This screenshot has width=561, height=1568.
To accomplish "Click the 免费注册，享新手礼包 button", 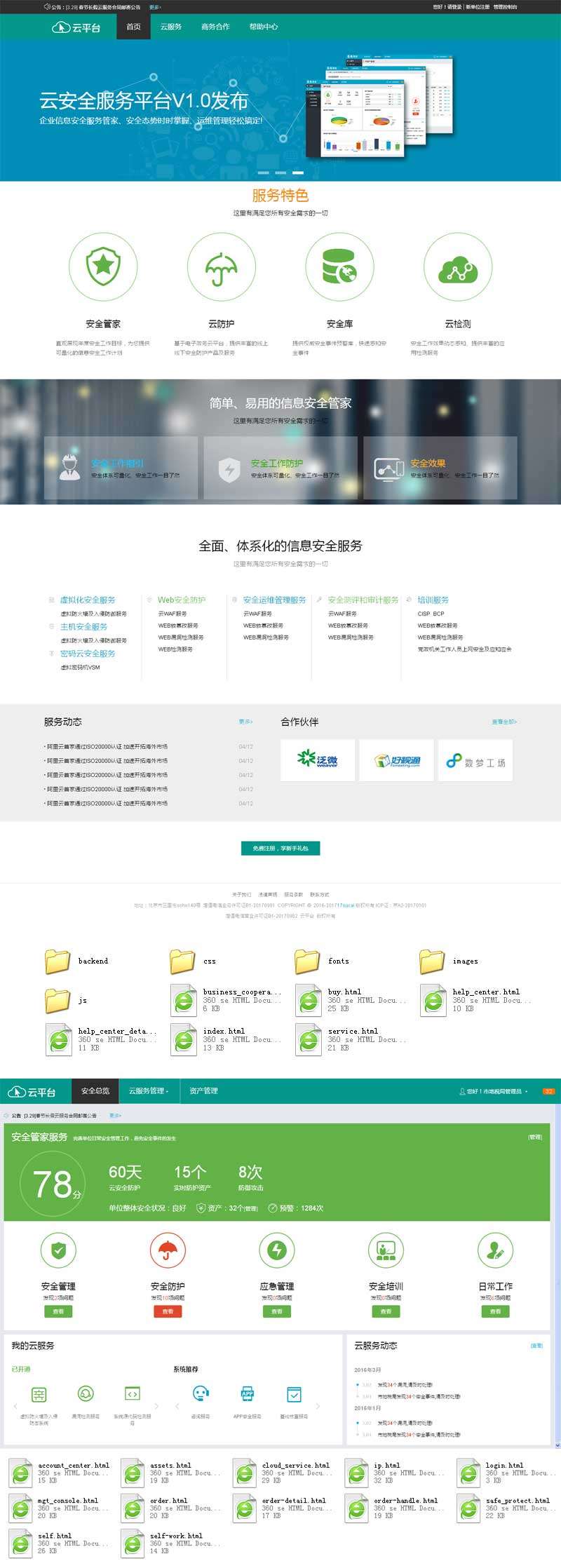I will pyautogui.click(x=280, y=849).
